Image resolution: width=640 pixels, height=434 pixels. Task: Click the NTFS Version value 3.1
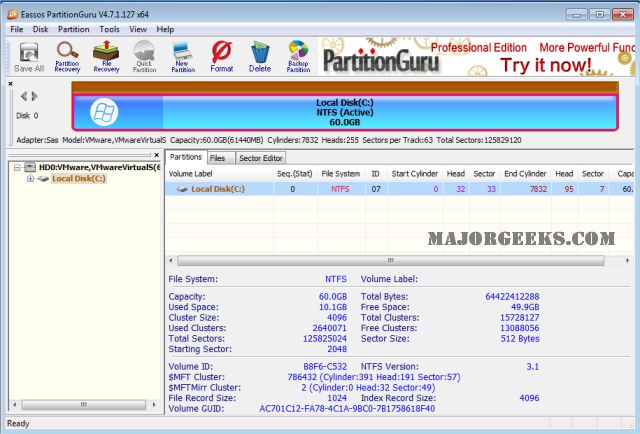[533, 367]
